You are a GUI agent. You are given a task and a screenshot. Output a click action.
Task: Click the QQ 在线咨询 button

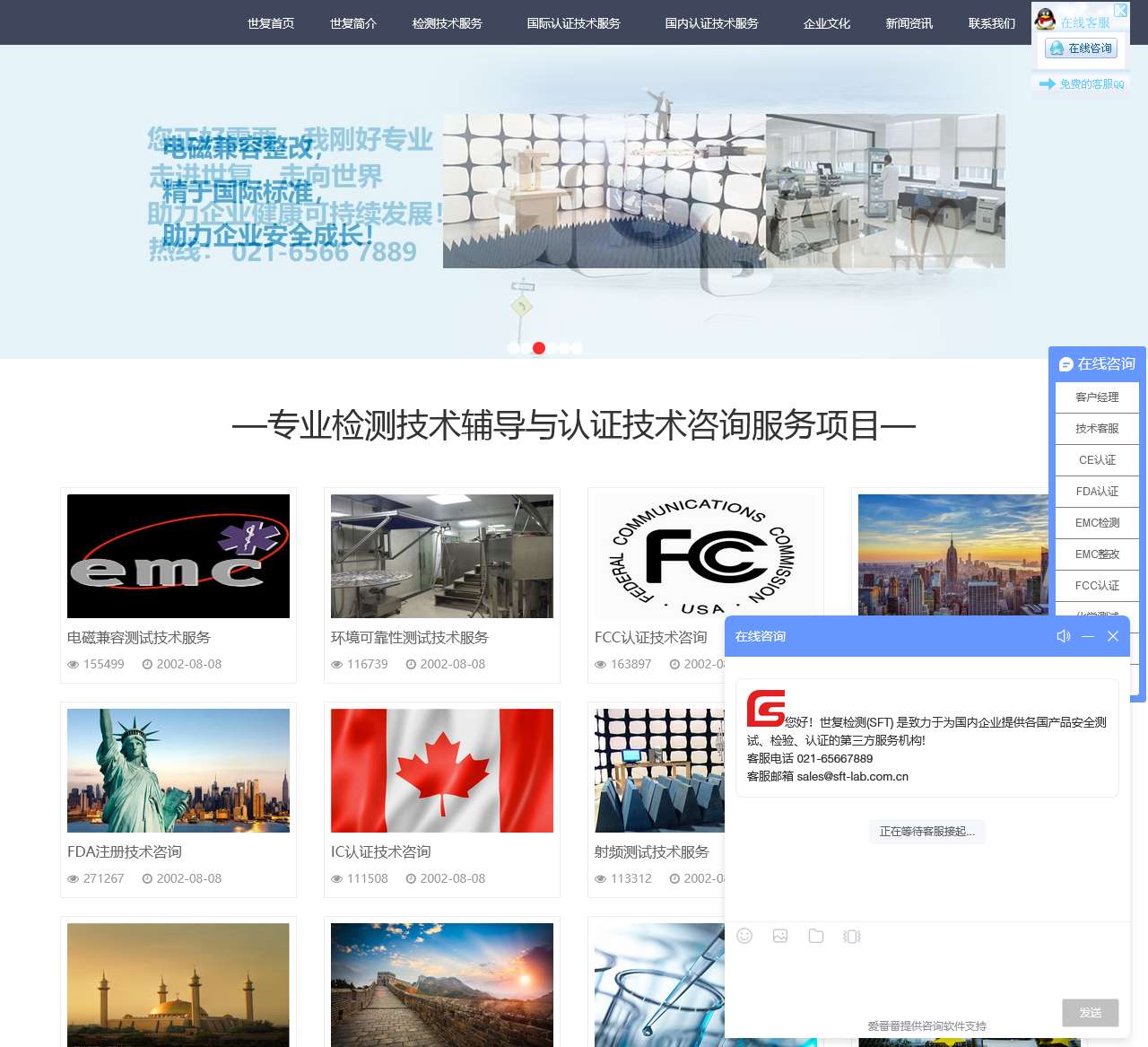click(x=1082, y=48)
